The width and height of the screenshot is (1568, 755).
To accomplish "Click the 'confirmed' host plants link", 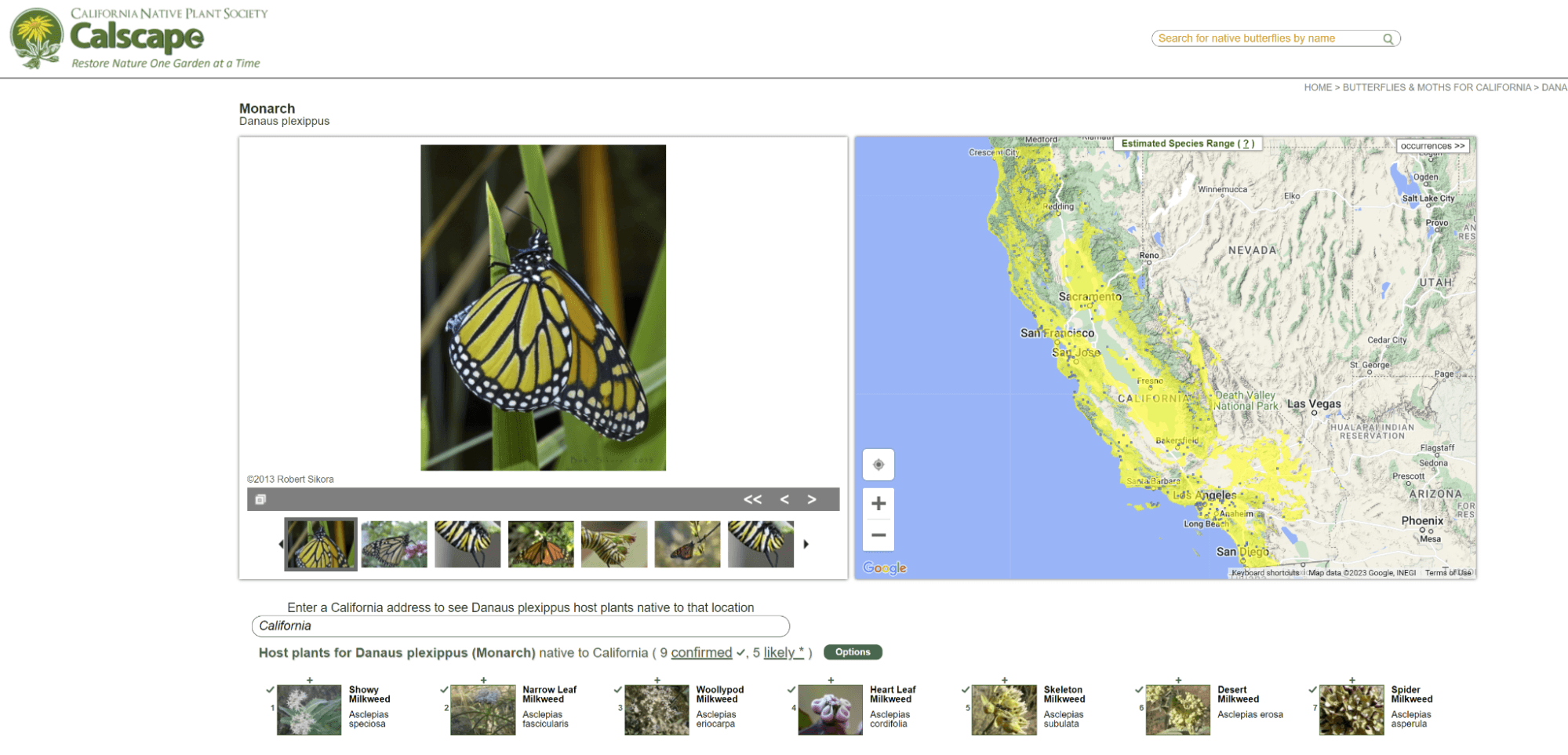I will (x=701, y=653).
